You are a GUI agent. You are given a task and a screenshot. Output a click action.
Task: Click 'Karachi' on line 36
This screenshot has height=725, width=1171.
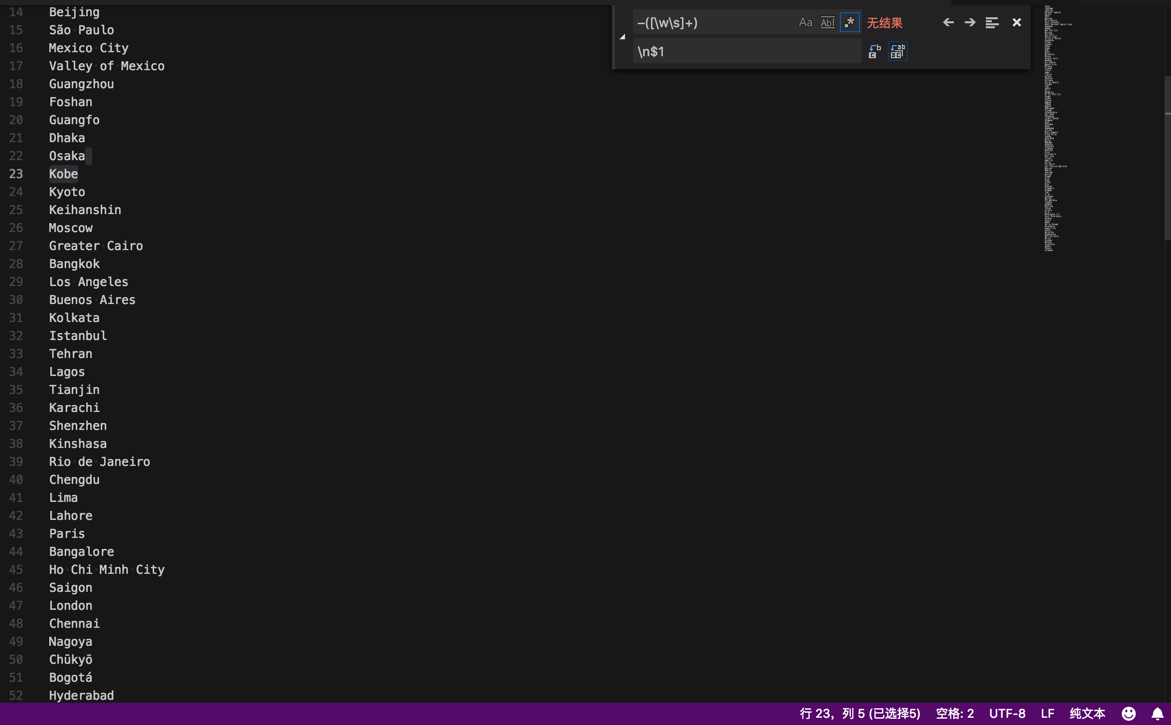(74, 408)
